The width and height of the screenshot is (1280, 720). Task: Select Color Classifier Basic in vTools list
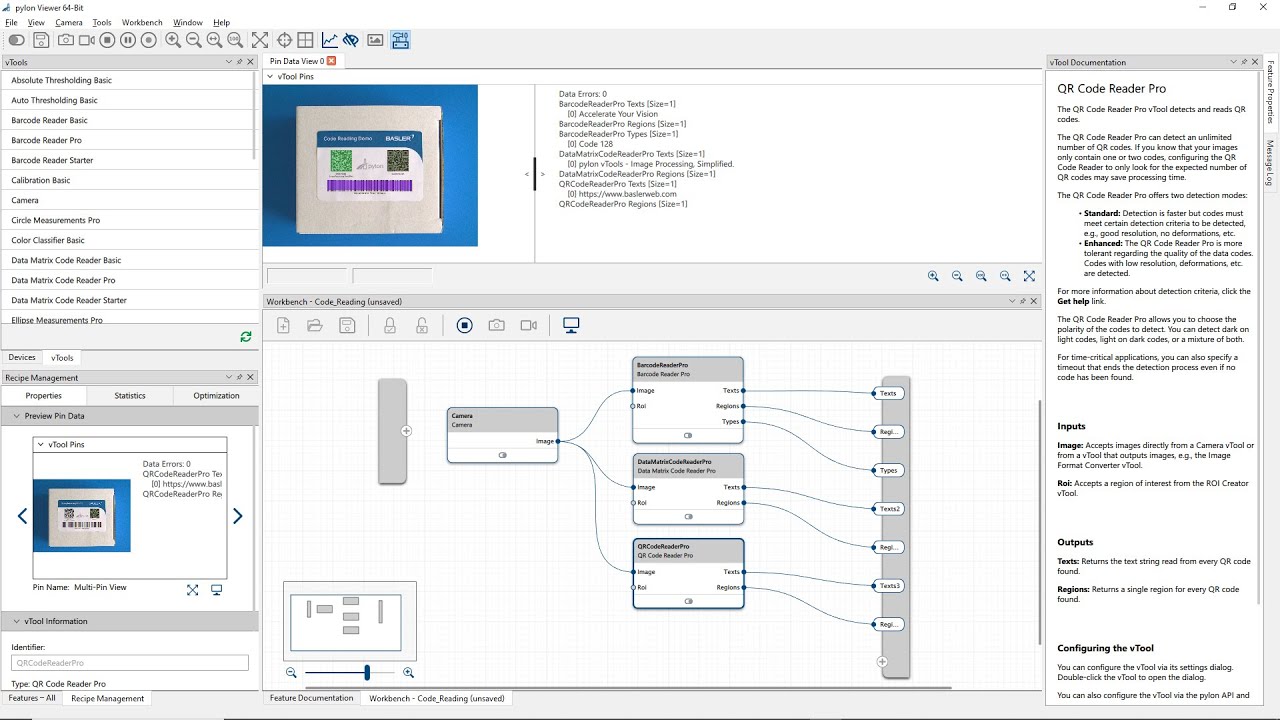pyautogui.click(x=127, y=240)
